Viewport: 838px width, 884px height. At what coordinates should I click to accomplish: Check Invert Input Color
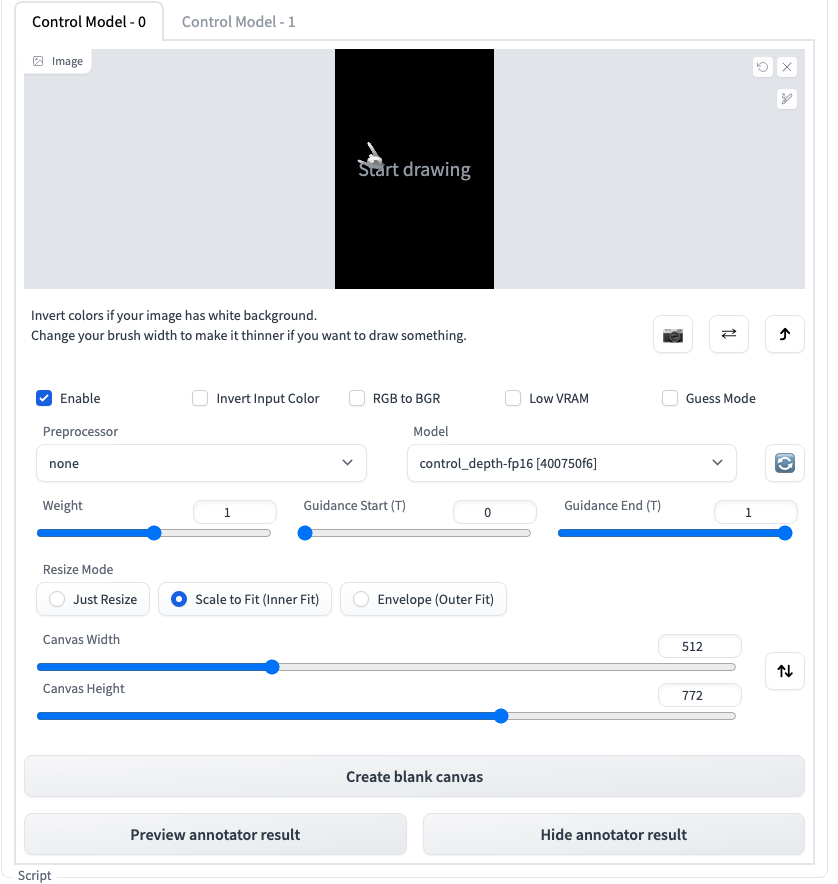click(x=200, y=398)
